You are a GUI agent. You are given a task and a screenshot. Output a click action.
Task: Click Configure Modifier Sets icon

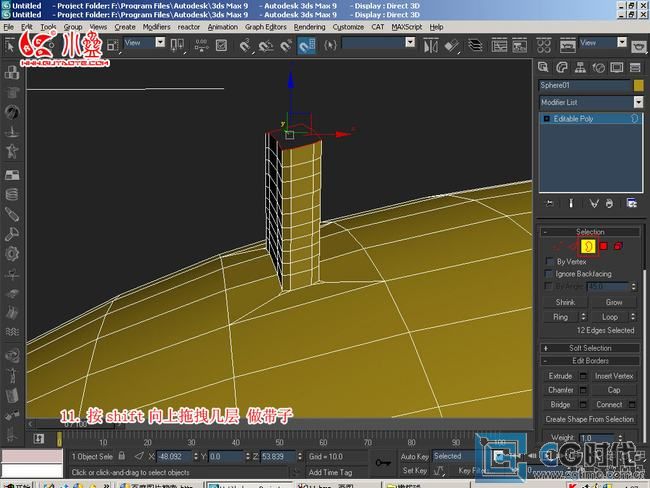(x=632, y=203)
